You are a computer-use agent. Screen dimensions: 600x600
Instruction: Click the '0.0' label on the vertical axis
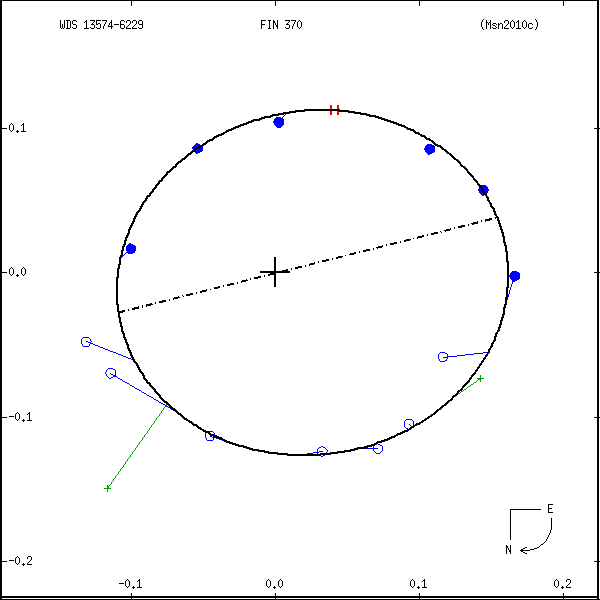point(17,272)
